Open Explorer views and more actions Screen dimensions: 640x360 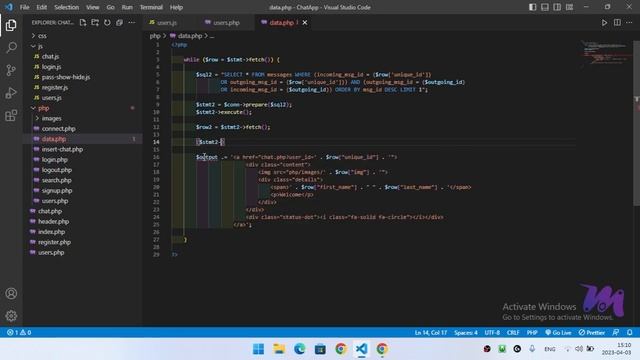point(131,22)
